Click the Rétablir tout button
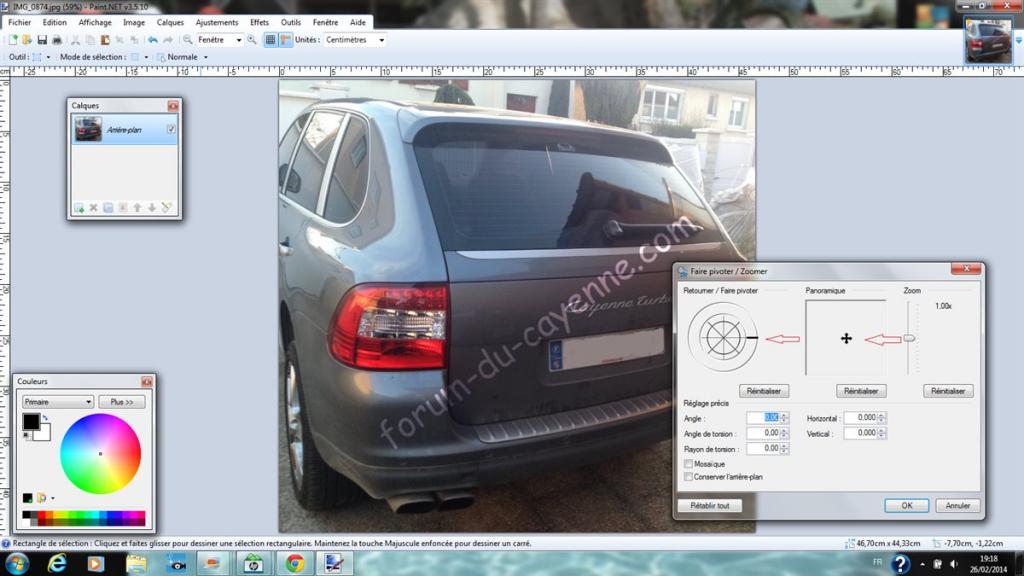1024x576 pixels. point(710,505)
